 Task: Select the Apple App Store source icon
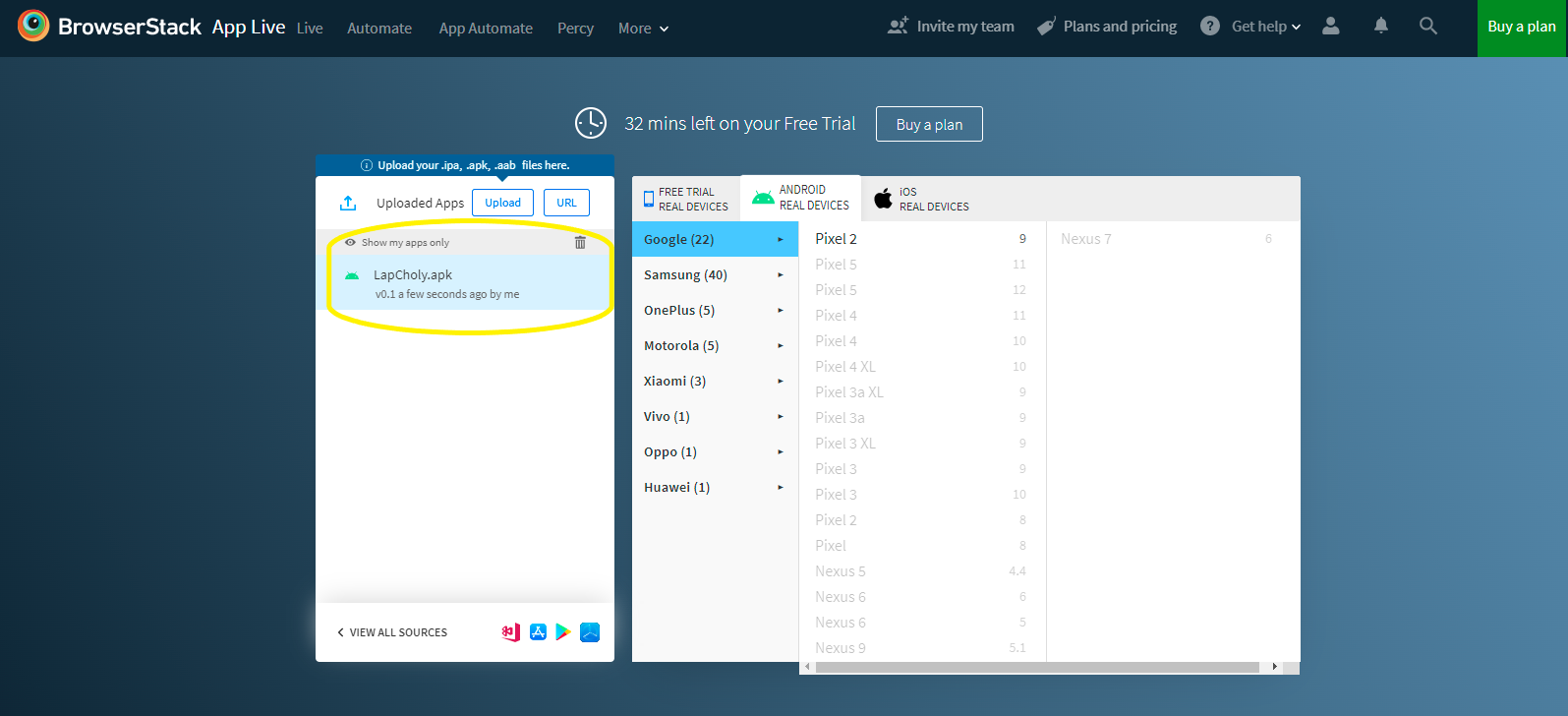(x=538, y=632)
